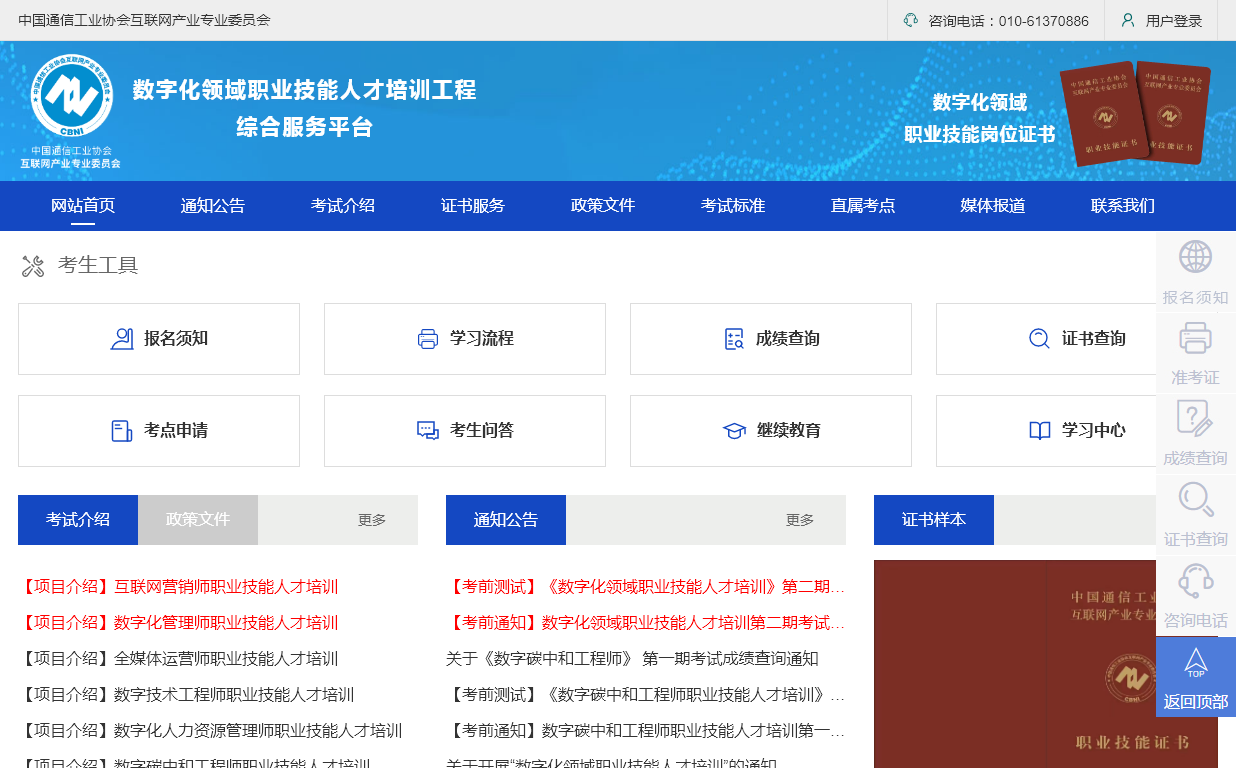1236x768 pixels.
Task: Click the globe icon in the side panel
Action: tap(1195, 257)
